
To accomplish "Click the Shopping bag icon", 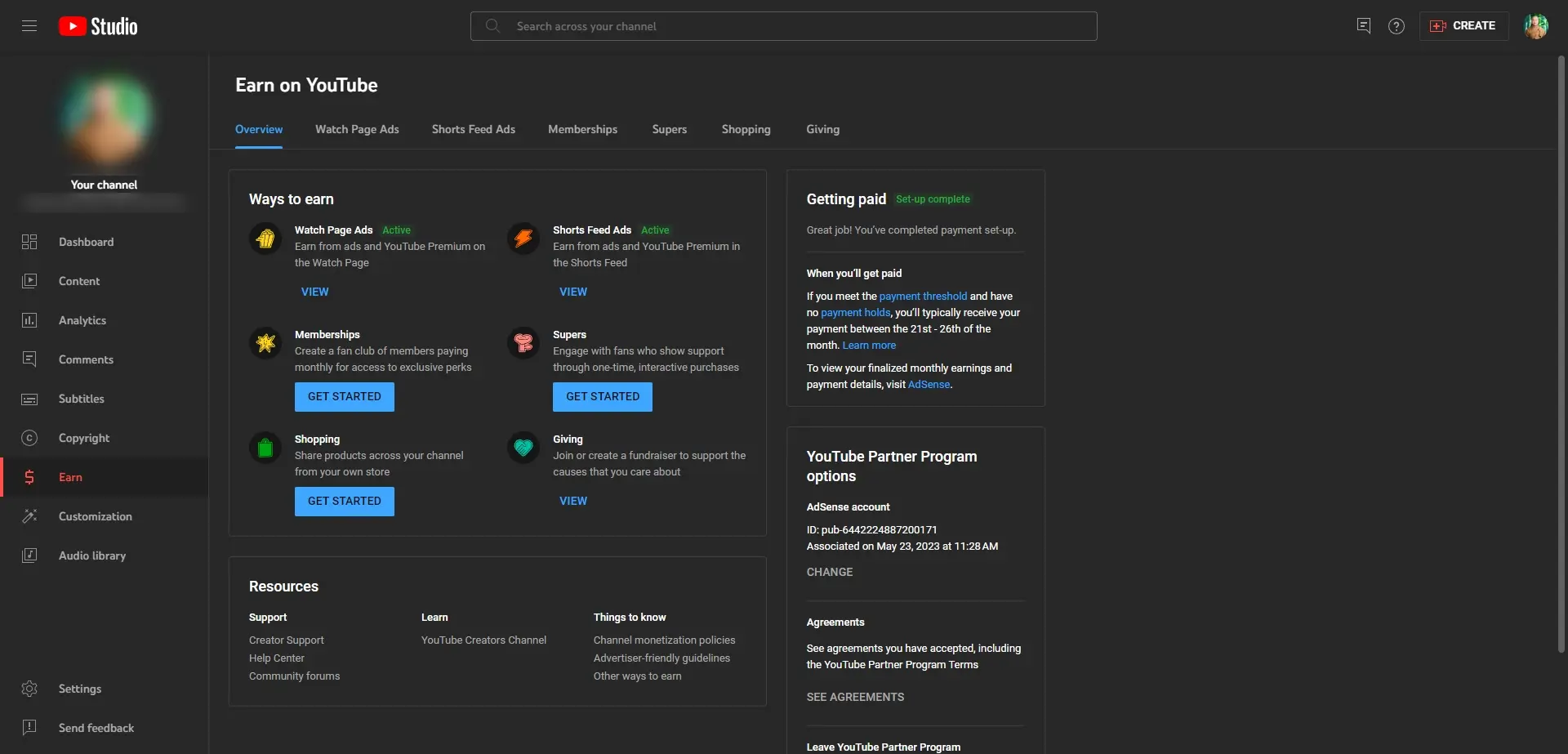I will tap(265, 448).
